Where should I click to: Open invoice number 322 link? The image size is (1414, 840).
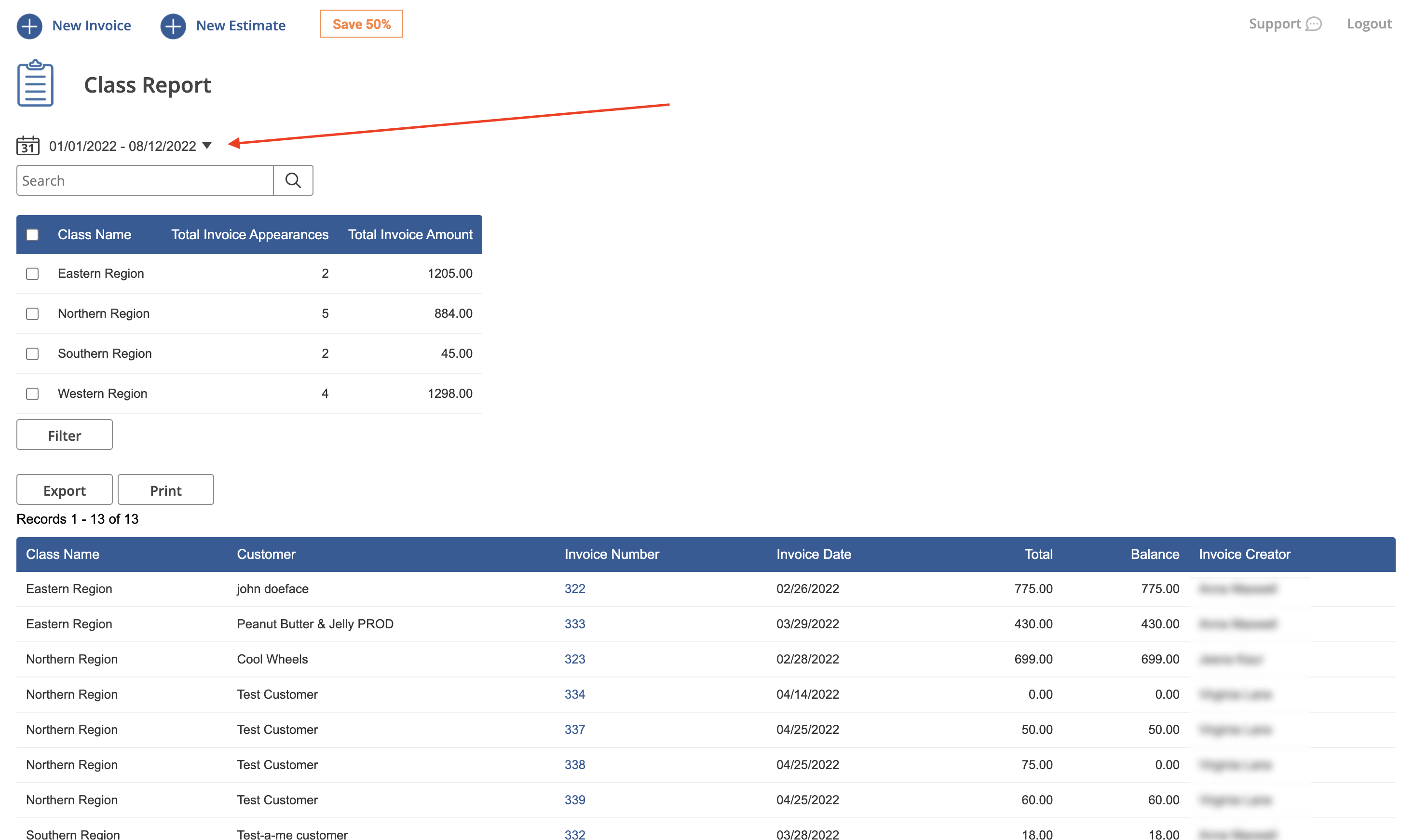click(x=574, y=589)
